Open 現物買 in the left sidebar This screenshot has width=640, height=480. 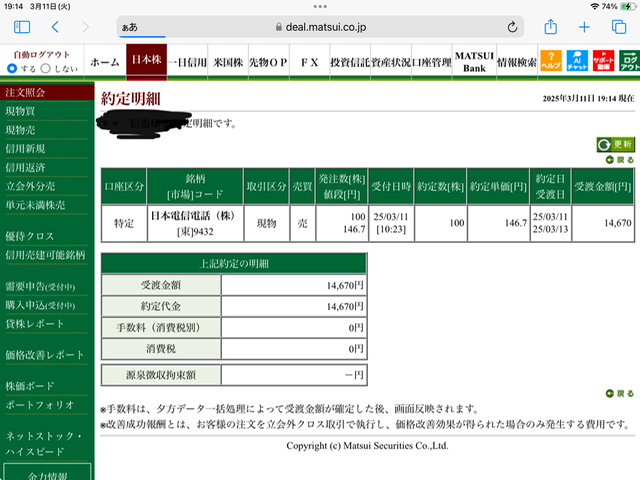[20, 111]
